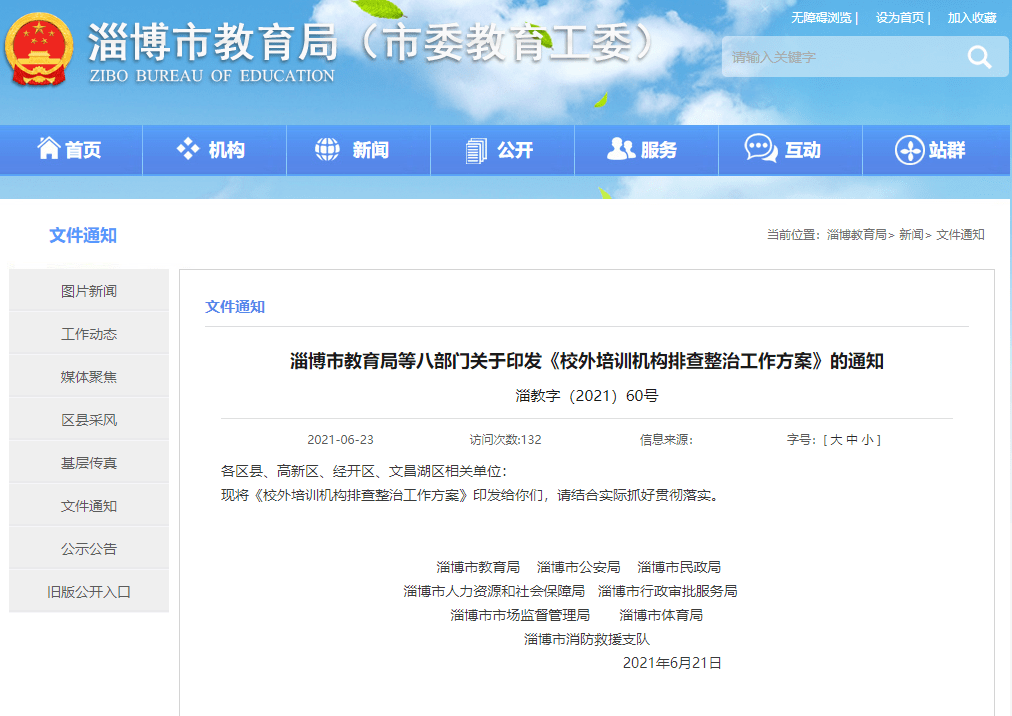Click the search magnifier icon
Screen dimensions: 1012x716
[978, 57]
